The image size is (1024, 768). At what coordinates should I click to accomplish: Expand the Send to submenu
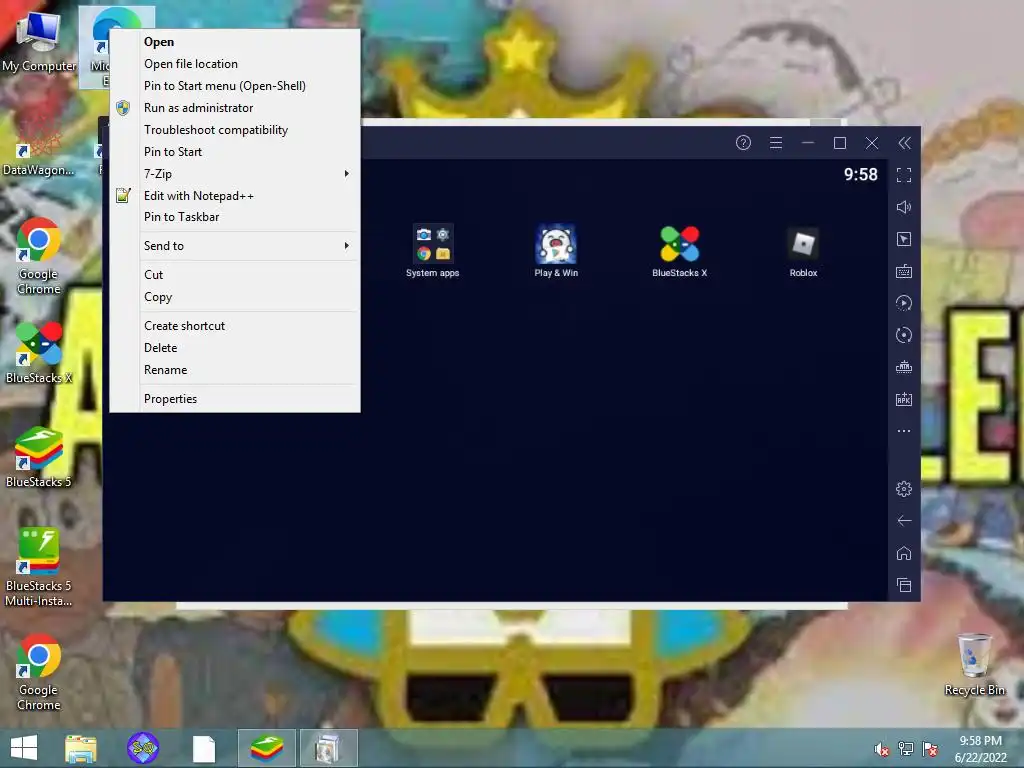[x=235, y=246]
